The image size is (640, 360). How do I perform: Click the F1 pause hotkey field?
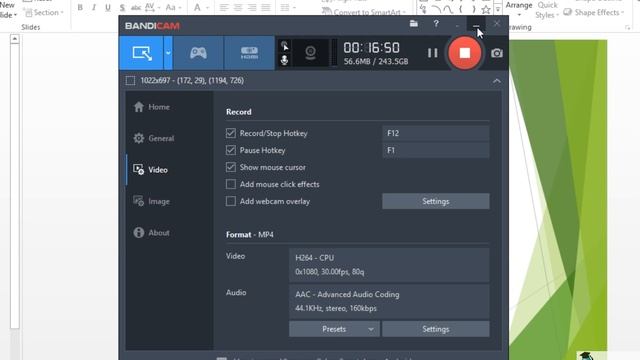[x=436, y=150]
